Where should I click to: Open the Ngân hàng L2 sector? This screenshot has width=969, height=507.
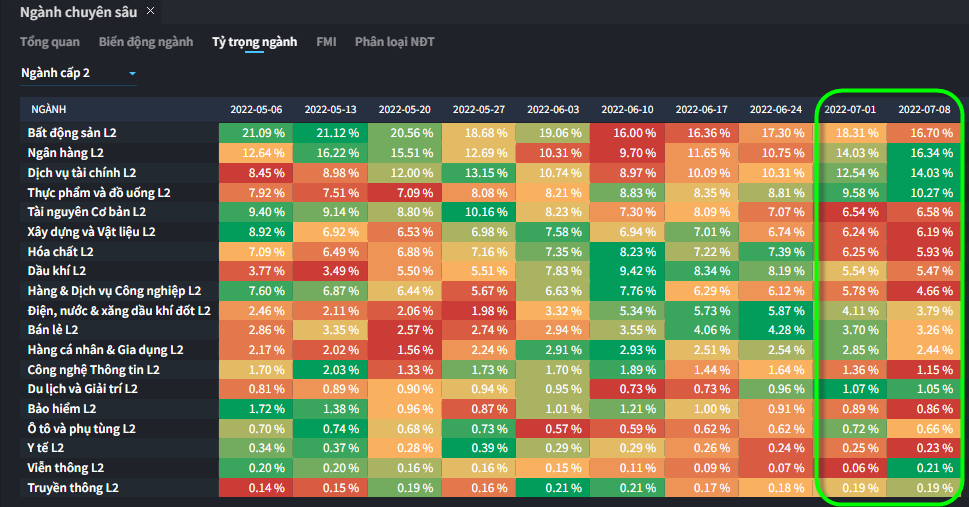65,153
